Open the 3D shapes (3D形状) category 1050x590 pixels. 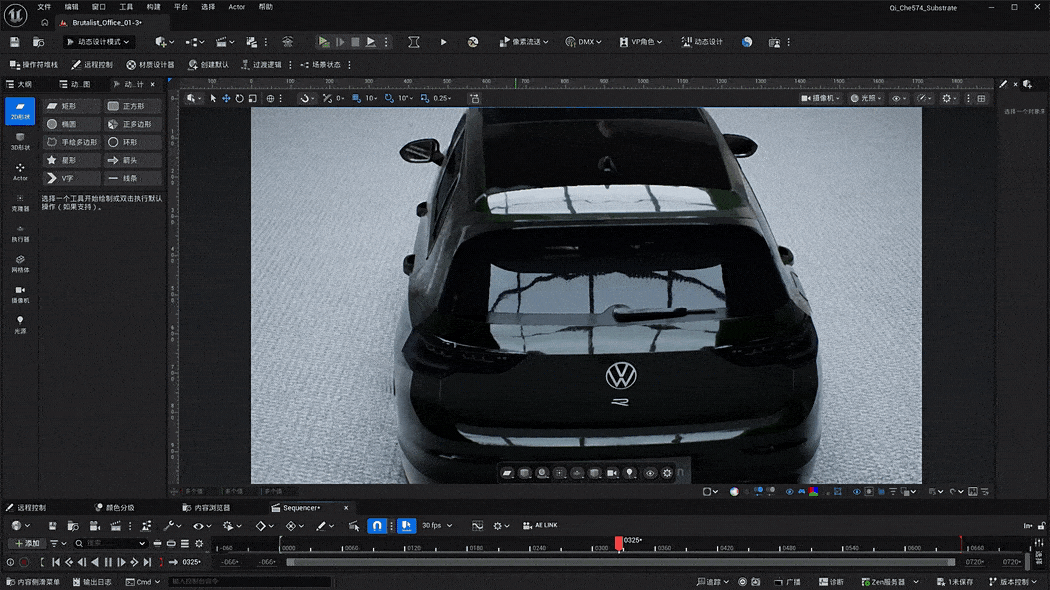(x=20, y=141)
